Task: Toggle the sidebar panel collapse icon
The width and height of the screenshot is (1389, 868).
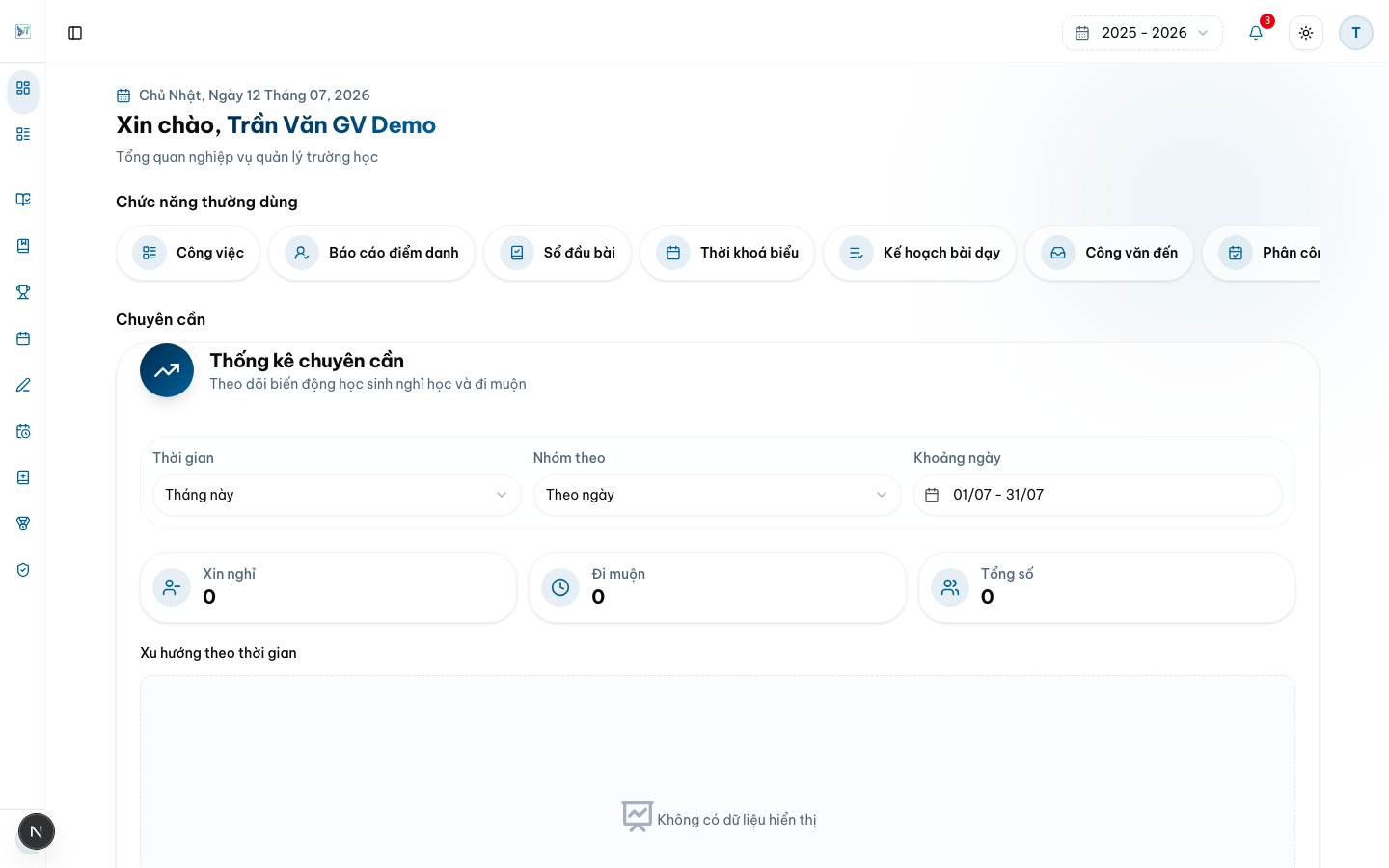Action: coord(75,33)
